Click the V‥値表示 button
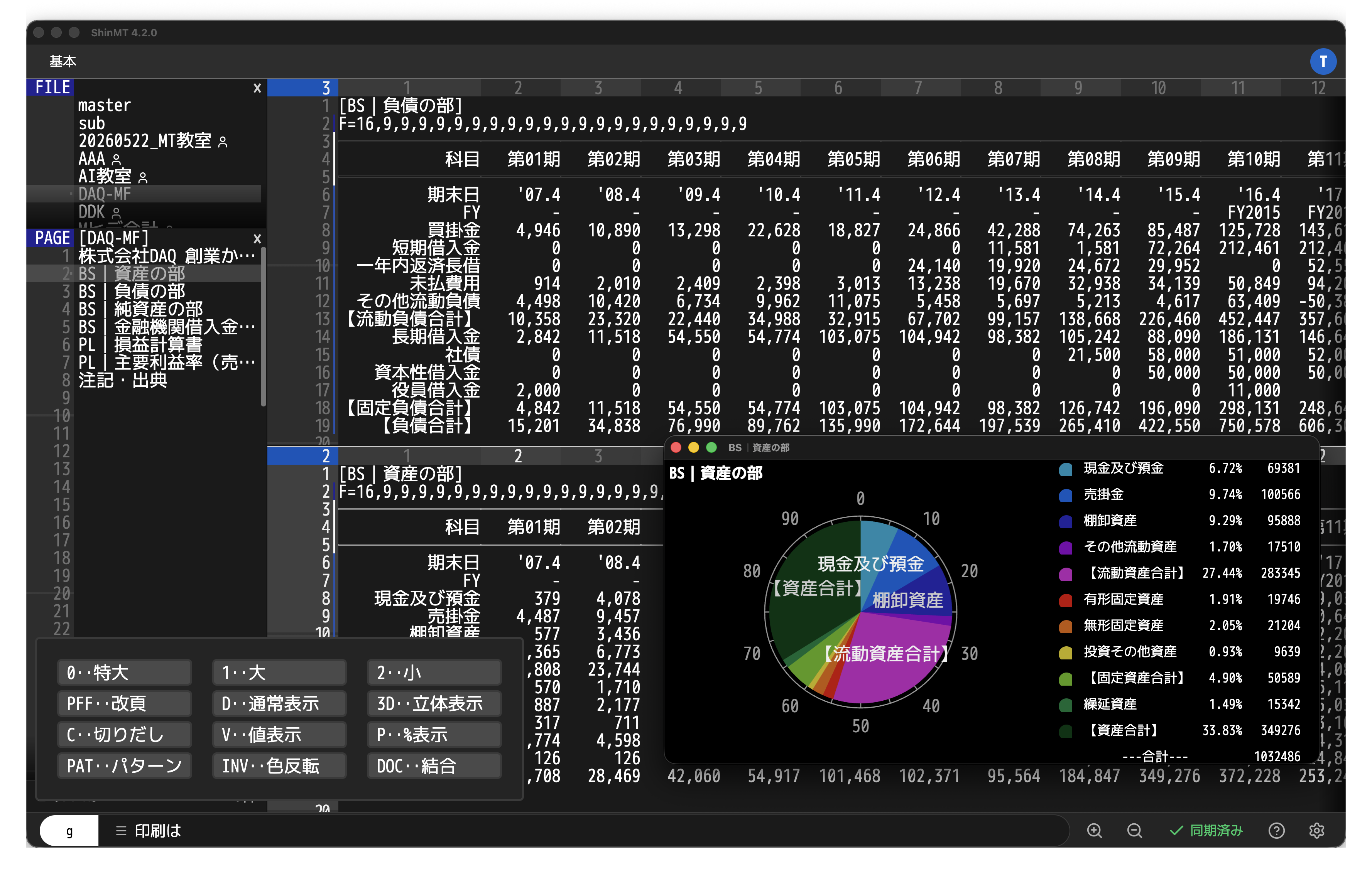 click(x=280, y=735)
